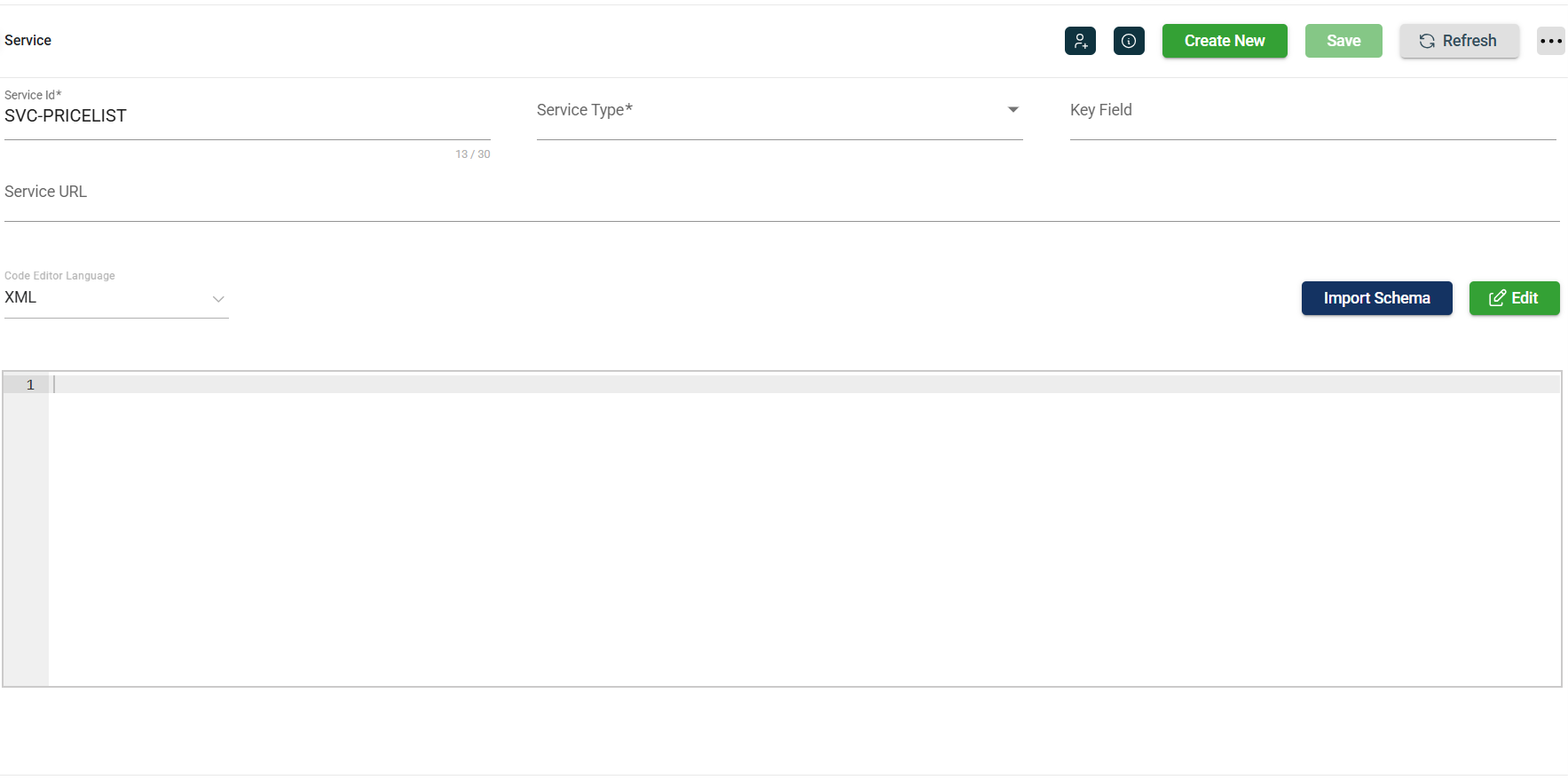The height and width of the screenshot is (780, 1568).
Task: Place cursor on code editor line 1
Action: tap(799, 384)
